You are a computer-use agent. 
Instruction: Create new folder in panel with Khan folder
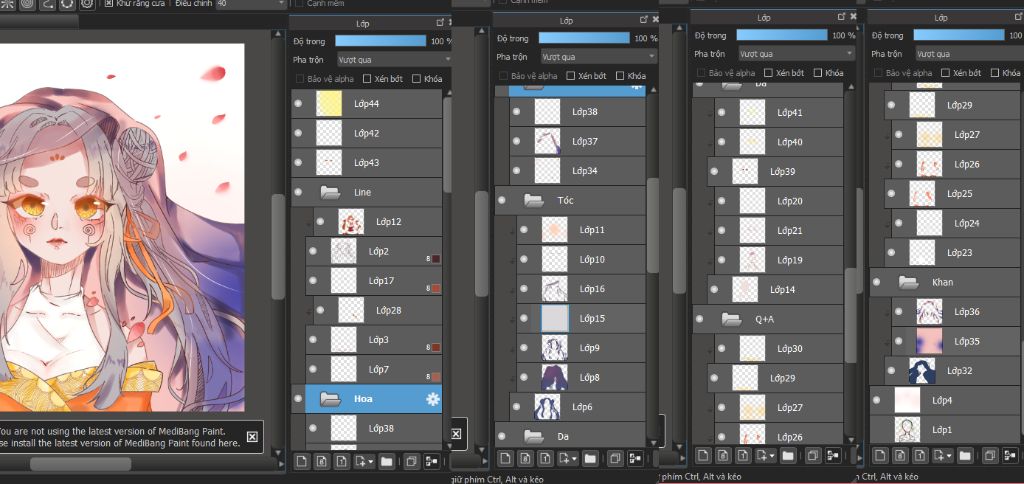965,455
